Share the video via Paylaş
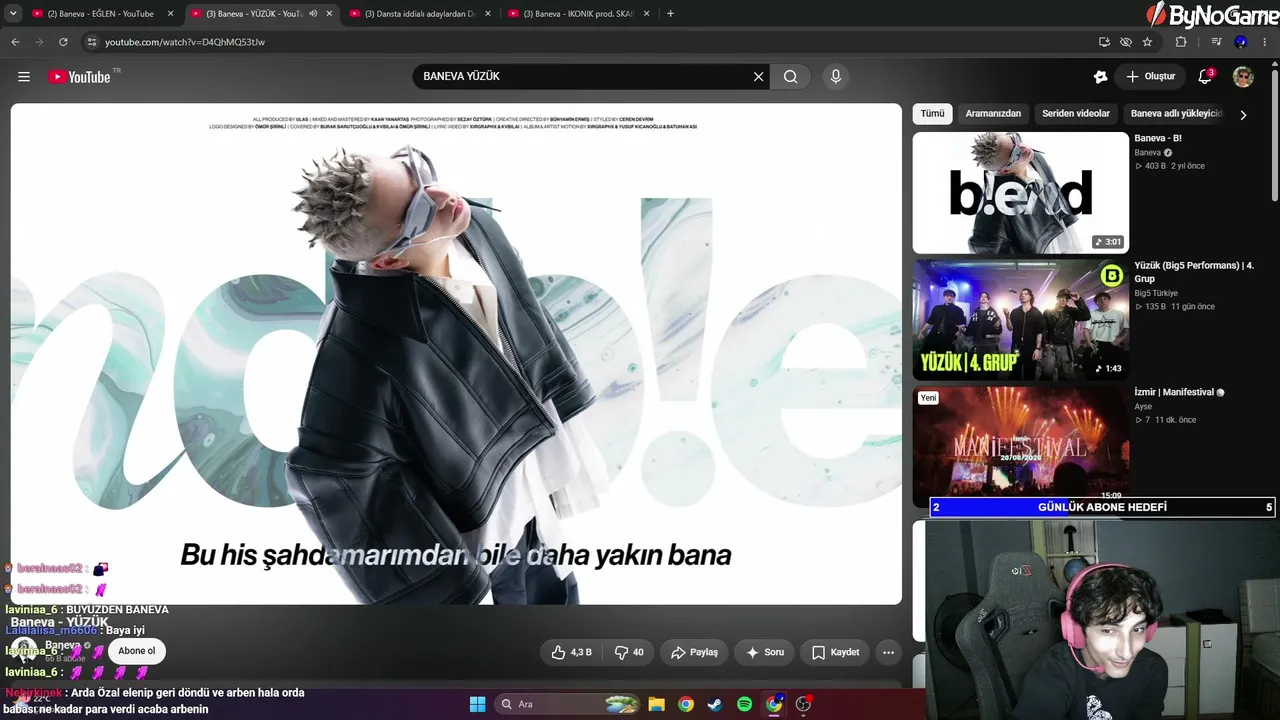Screen dimensions: 1280x720 tap(694, 652)
